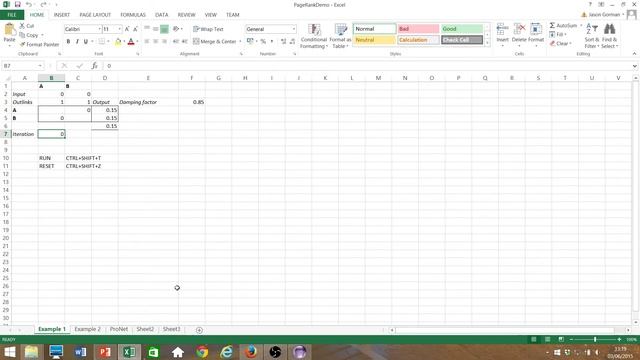Toggle Italic formatting
This screenshot has width=640, height=360.
[77, 41]
